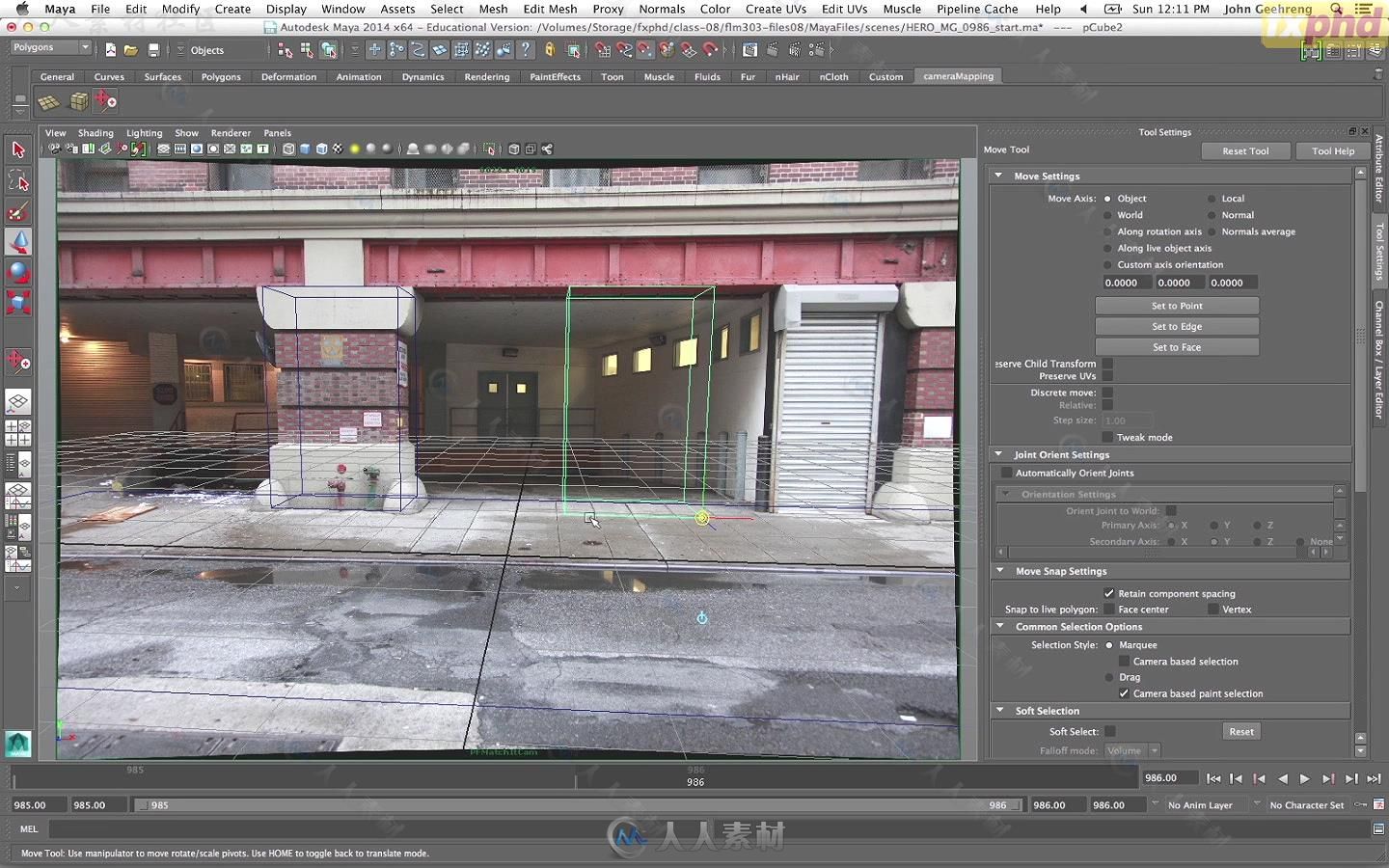Collapse Joint Orient Settings section

point(998,454)
